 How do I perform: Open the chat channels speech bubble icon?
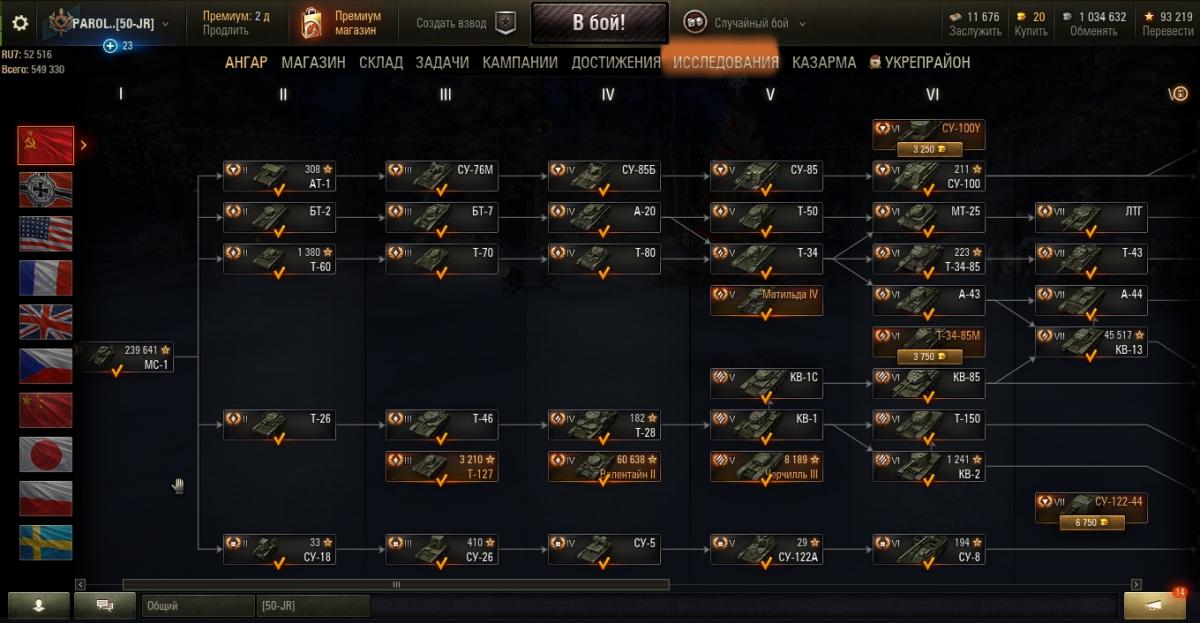(104, 605)
